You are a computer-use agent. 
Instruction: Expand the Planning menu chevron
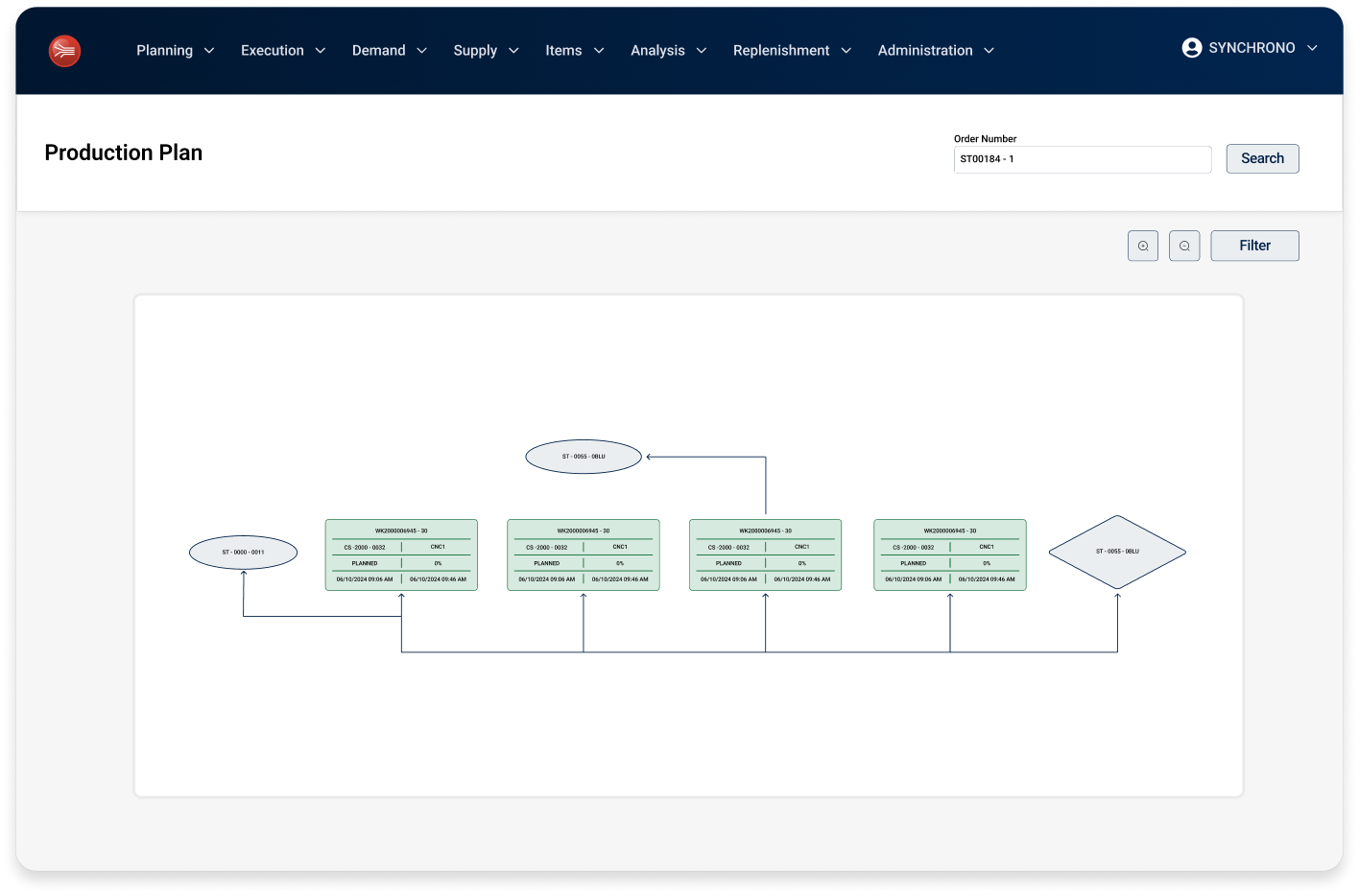tap(209, 51)
